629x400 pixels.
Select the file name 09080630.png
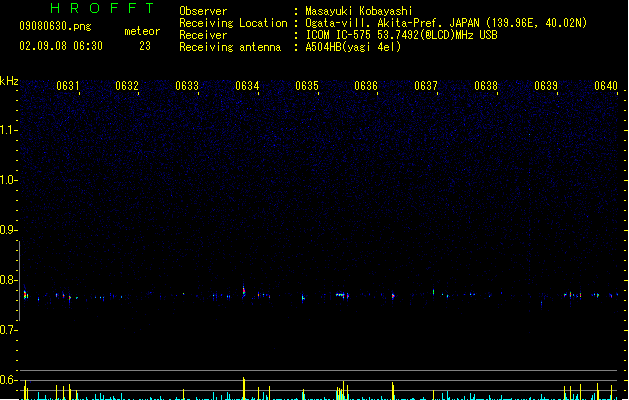(x=55, y=26)
